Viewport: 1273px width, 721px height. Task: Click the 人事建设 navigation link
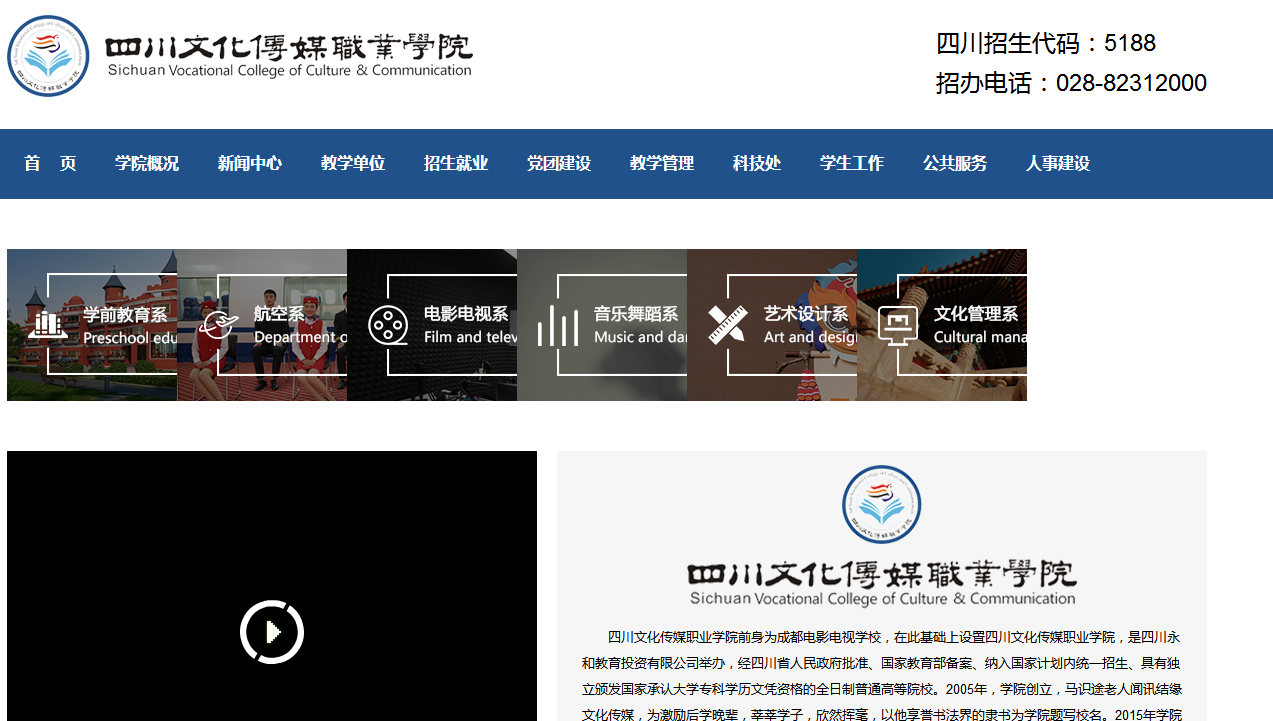[x=1058, y=164]
